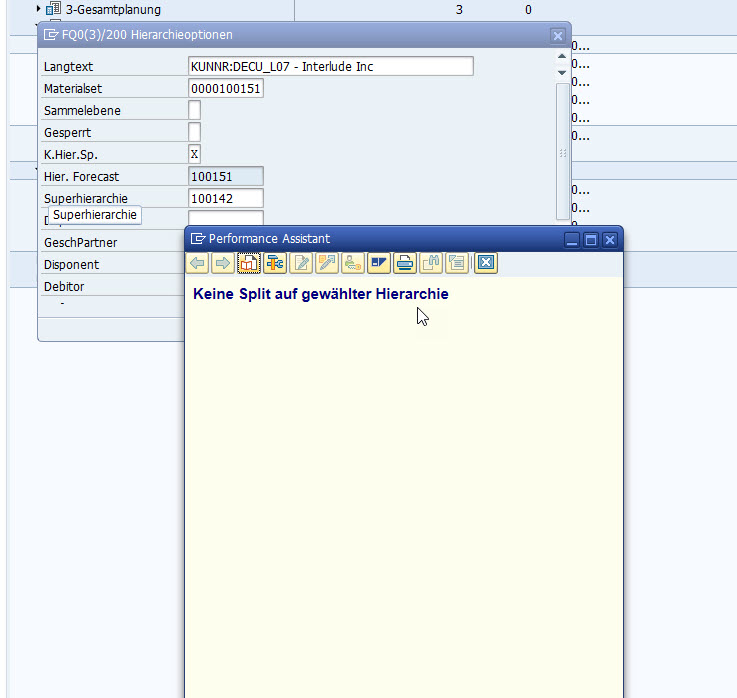Click the Materialset input field
The image size is (737, 698).
[x=225, y=88]
